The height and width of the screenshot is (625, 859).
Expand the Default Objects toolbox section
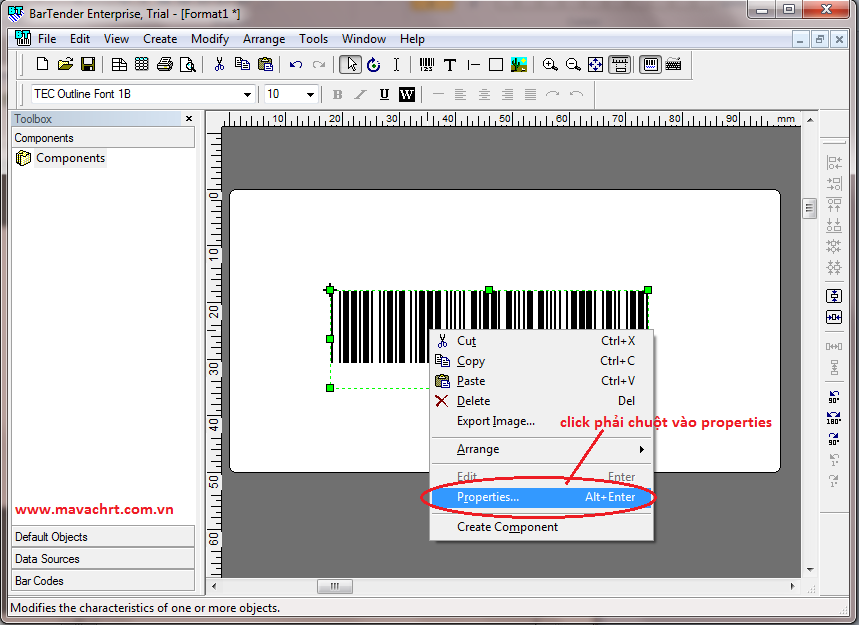point(103,537)
